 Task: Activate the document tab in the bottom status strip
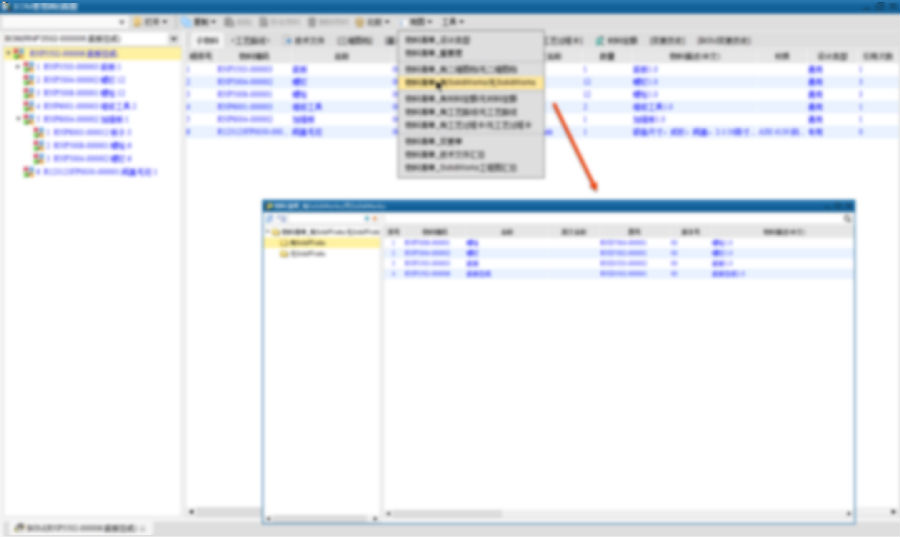tap(79, 528)
